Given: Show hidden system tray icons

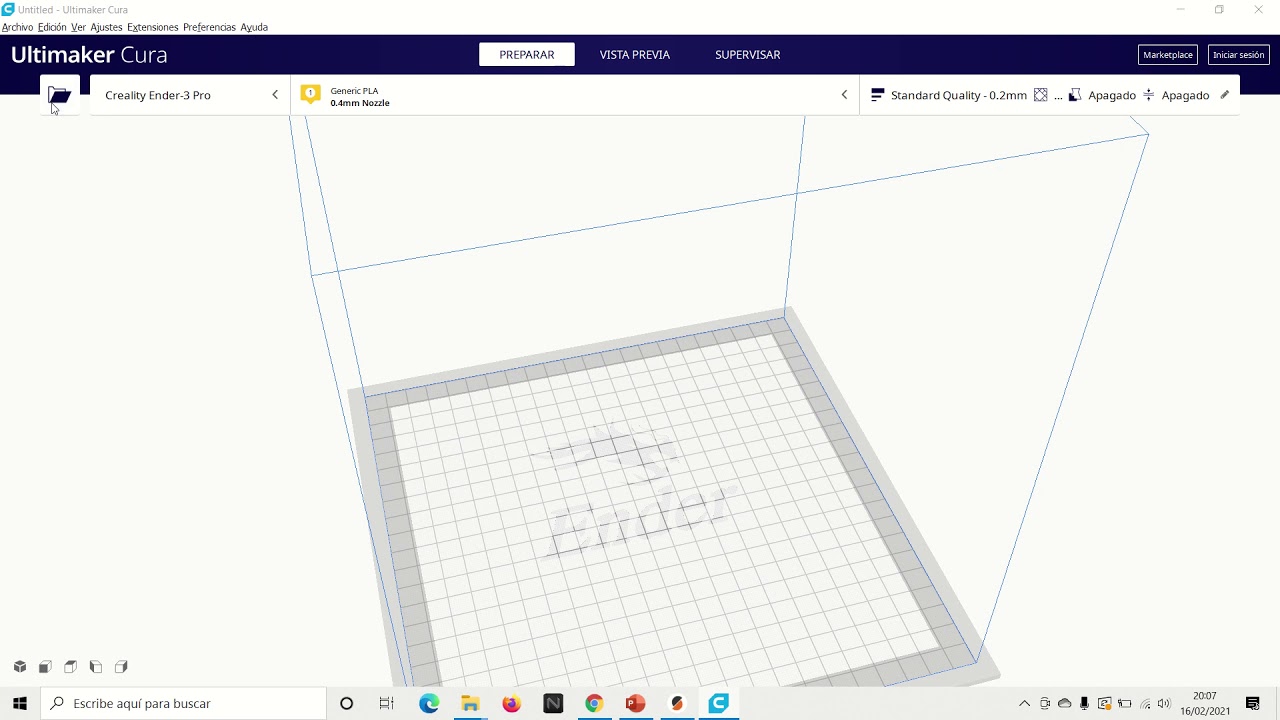Looking at the screenshot, I should click(x=1025, y=704).
